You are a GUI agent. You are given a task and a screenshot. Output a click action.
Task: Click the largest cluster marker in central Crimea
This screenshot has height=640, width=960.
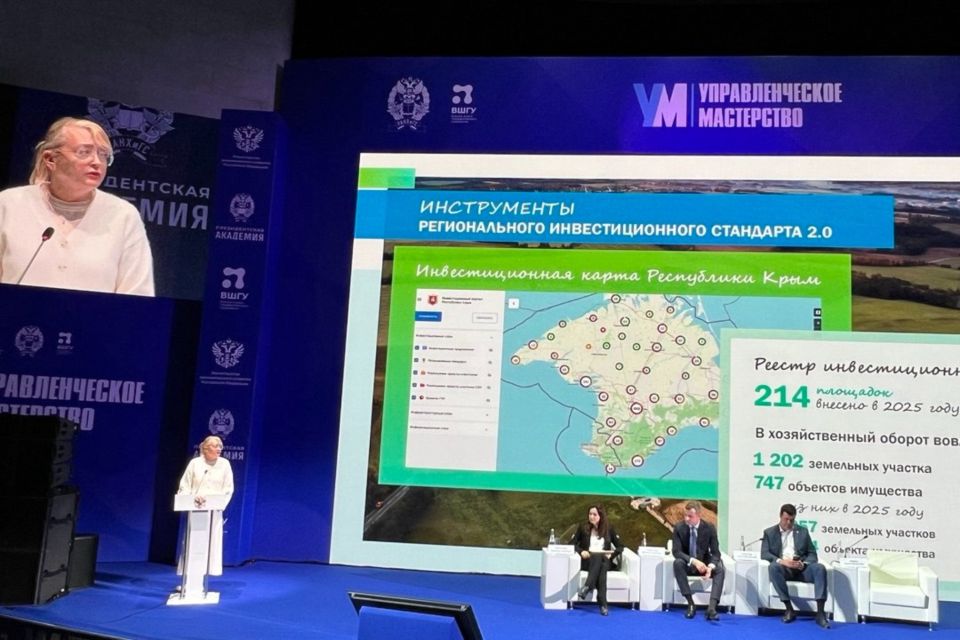636,408
